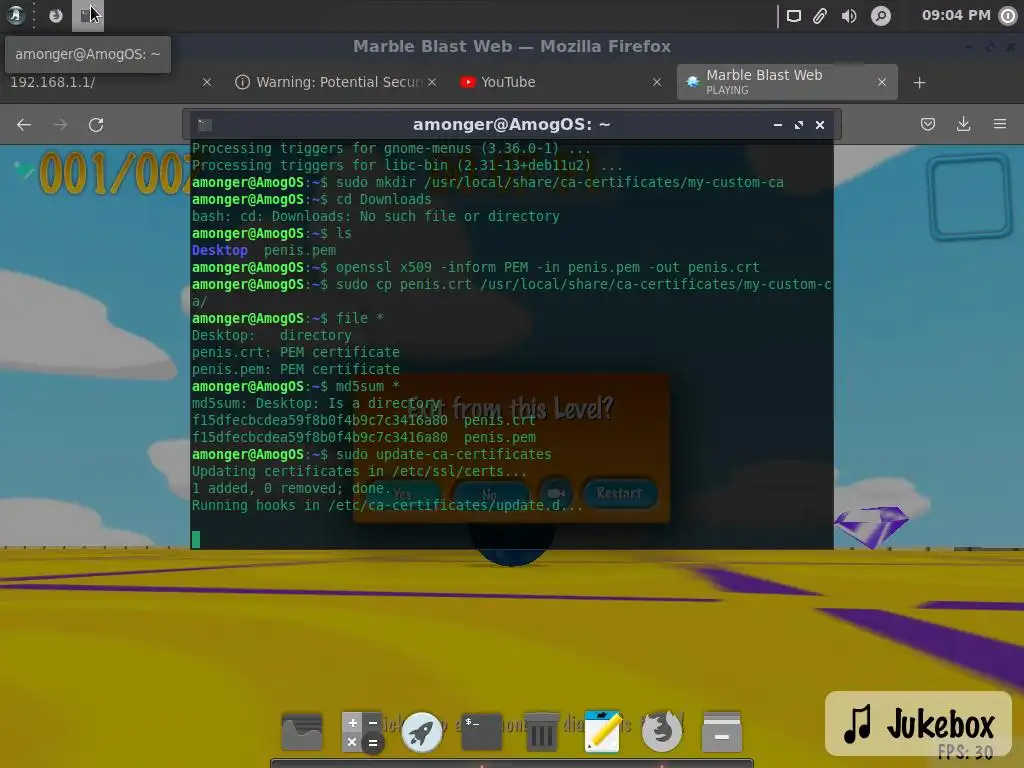1024x768 pixels.
Task: Click the Firefox window title bar text
Action: tap(512, 46)
